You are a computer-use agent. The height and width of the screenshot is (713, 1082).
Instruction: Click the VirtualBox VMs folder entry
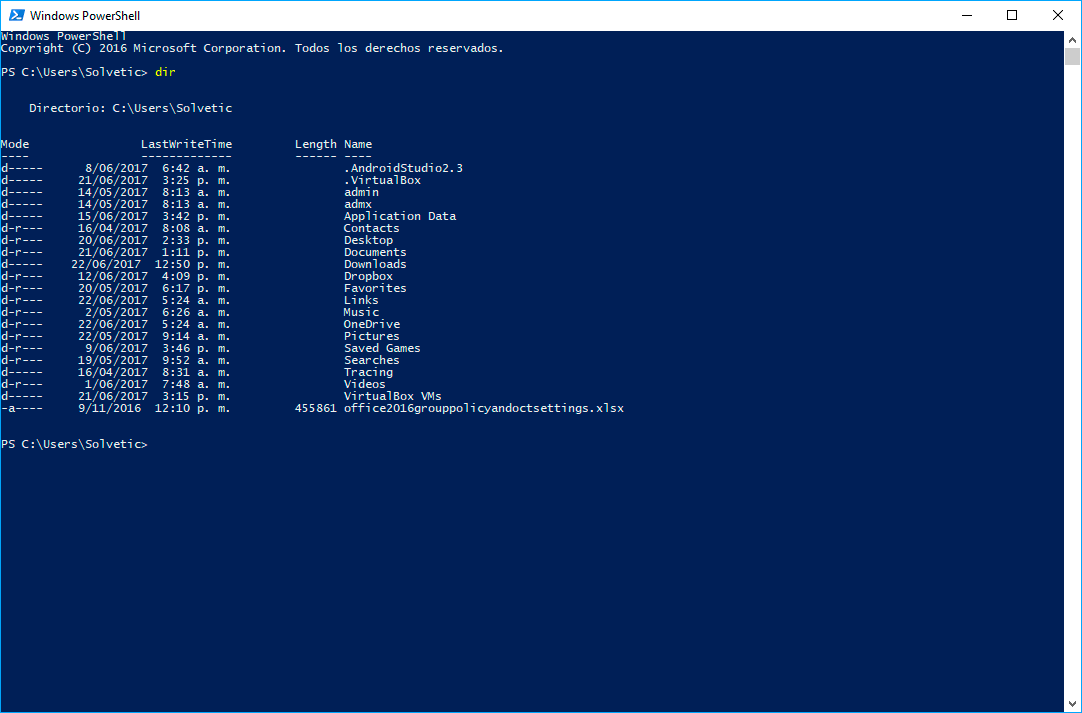tap(392, 396)
